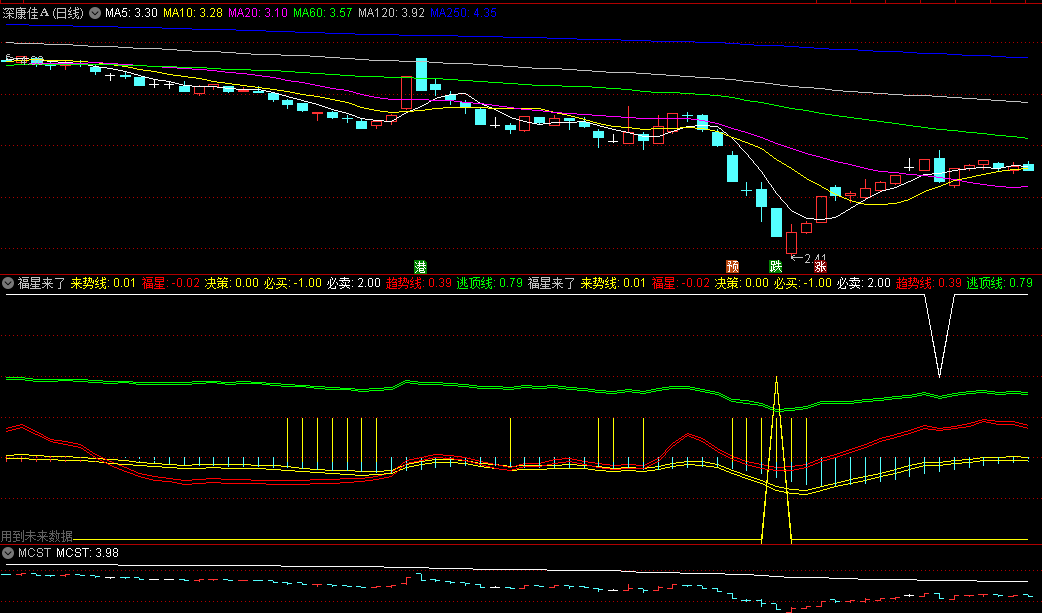Click the 用到未来数据 warning text
The height and width of the screenshot is (613, 1042).
pyautogui.click(x=37, y=536)
